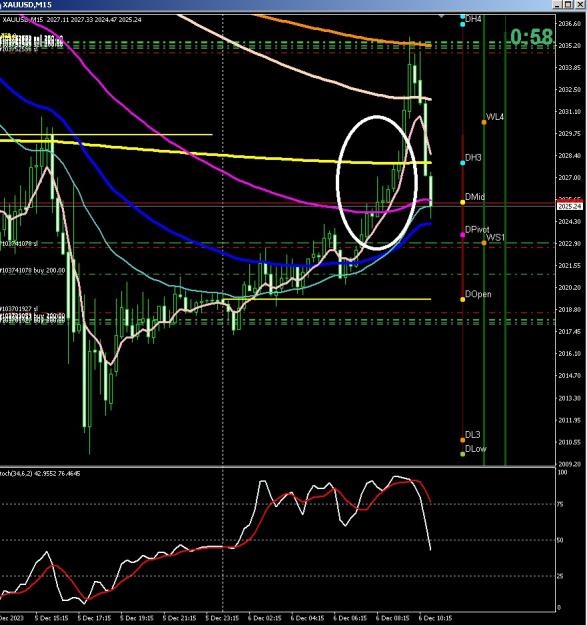Click the orange WS1 weekly marker
This screenshot has width=587, height=625.
pos(484,243)
